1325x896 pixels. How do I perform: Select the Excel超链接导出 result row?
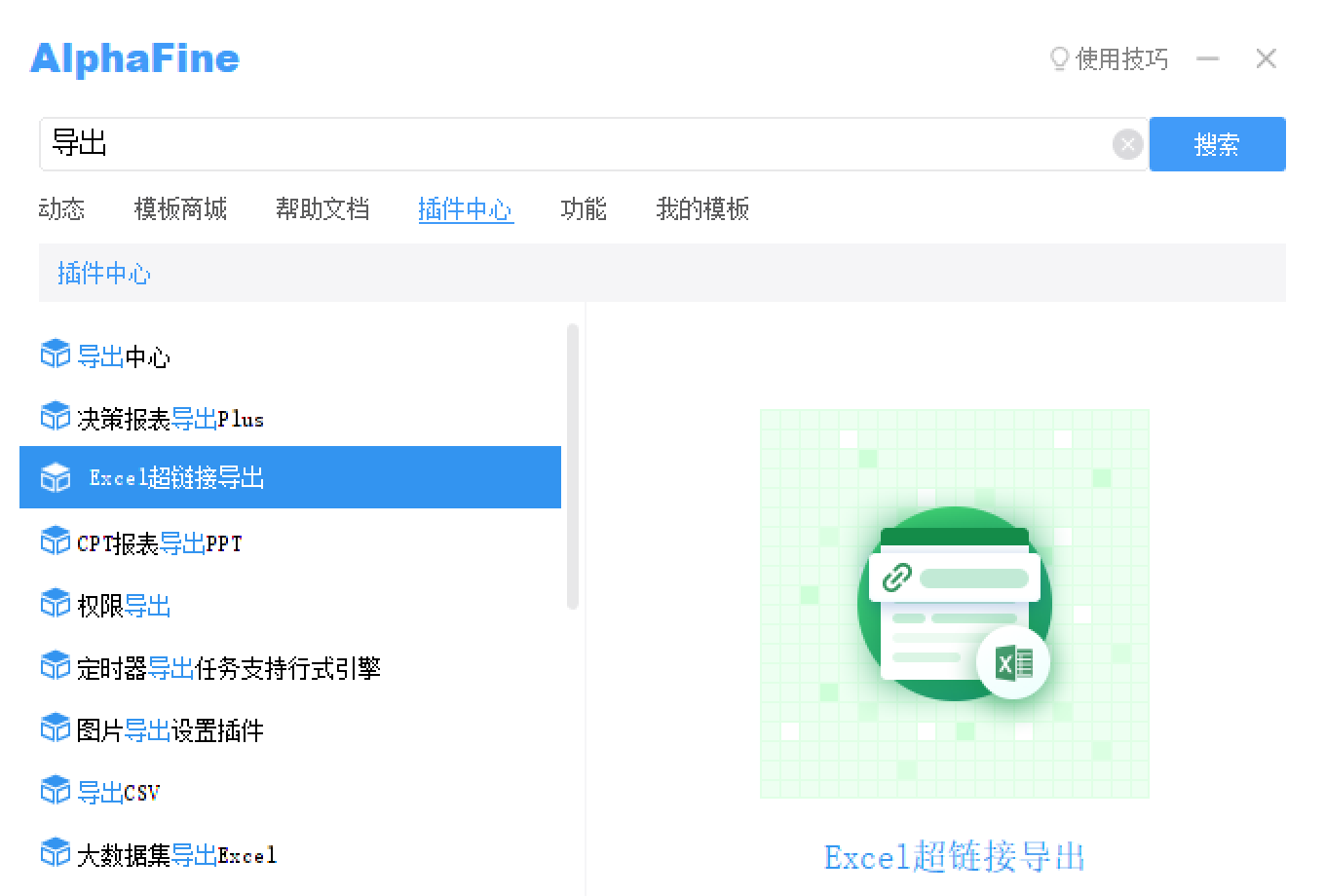290,477
